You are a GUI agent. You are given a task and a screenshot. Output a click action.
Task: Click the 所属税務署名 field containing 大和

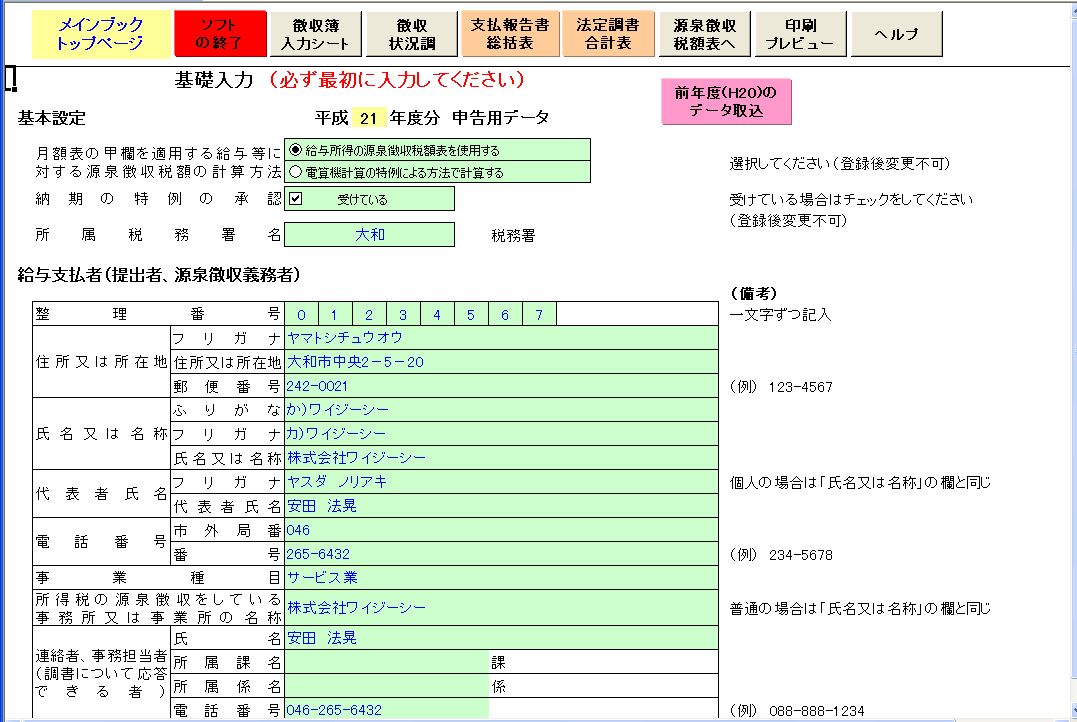pyautogui.click(x=369, y=235)
